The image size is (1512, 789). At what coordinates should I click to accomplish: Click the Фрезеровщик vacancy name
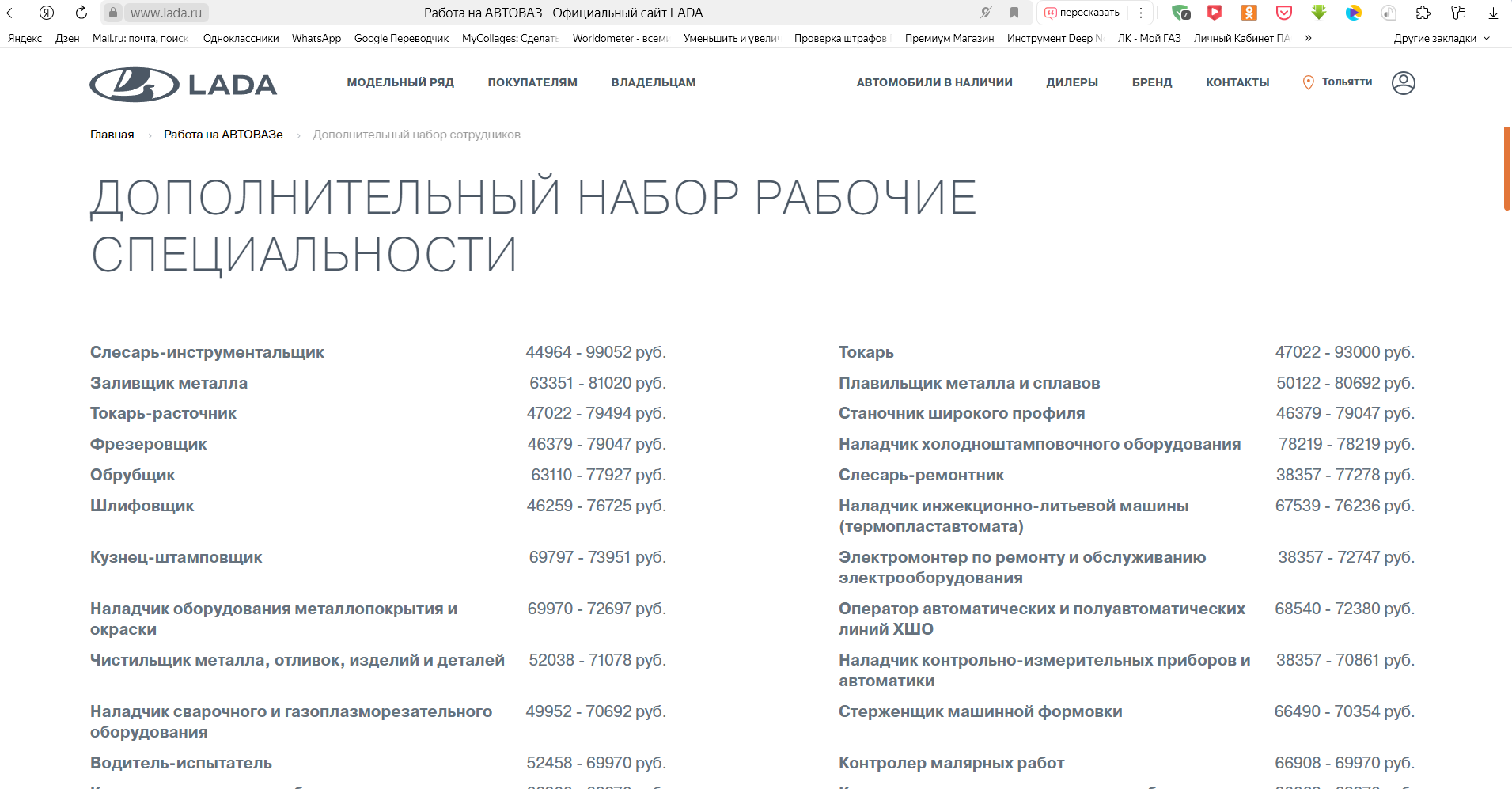click(148, 444)
